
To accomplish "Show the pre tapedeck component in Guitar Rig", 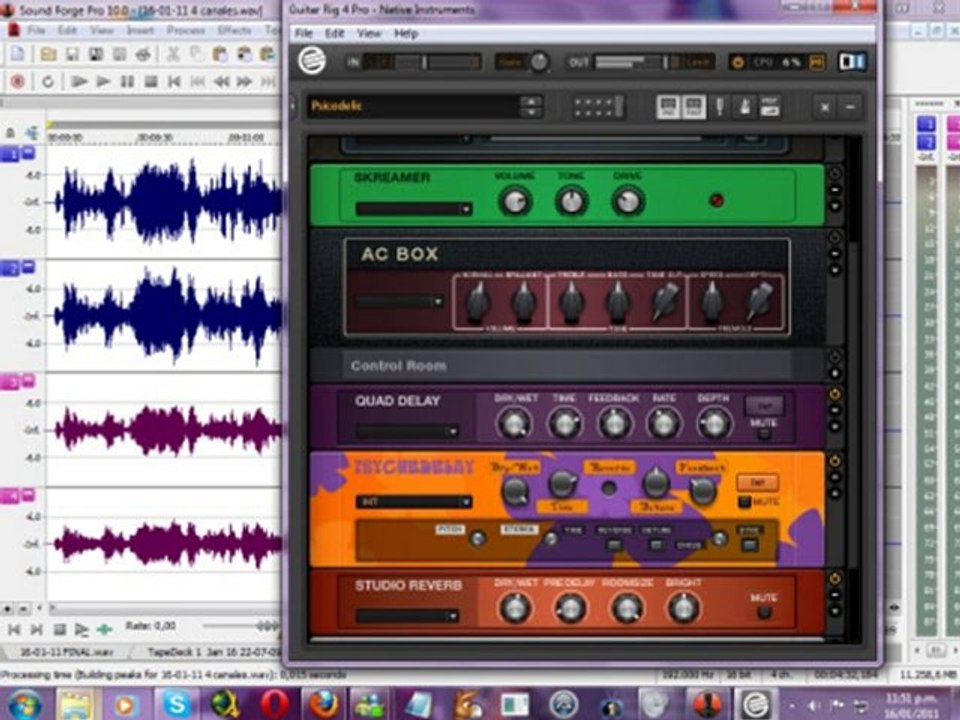I will 668,107.
